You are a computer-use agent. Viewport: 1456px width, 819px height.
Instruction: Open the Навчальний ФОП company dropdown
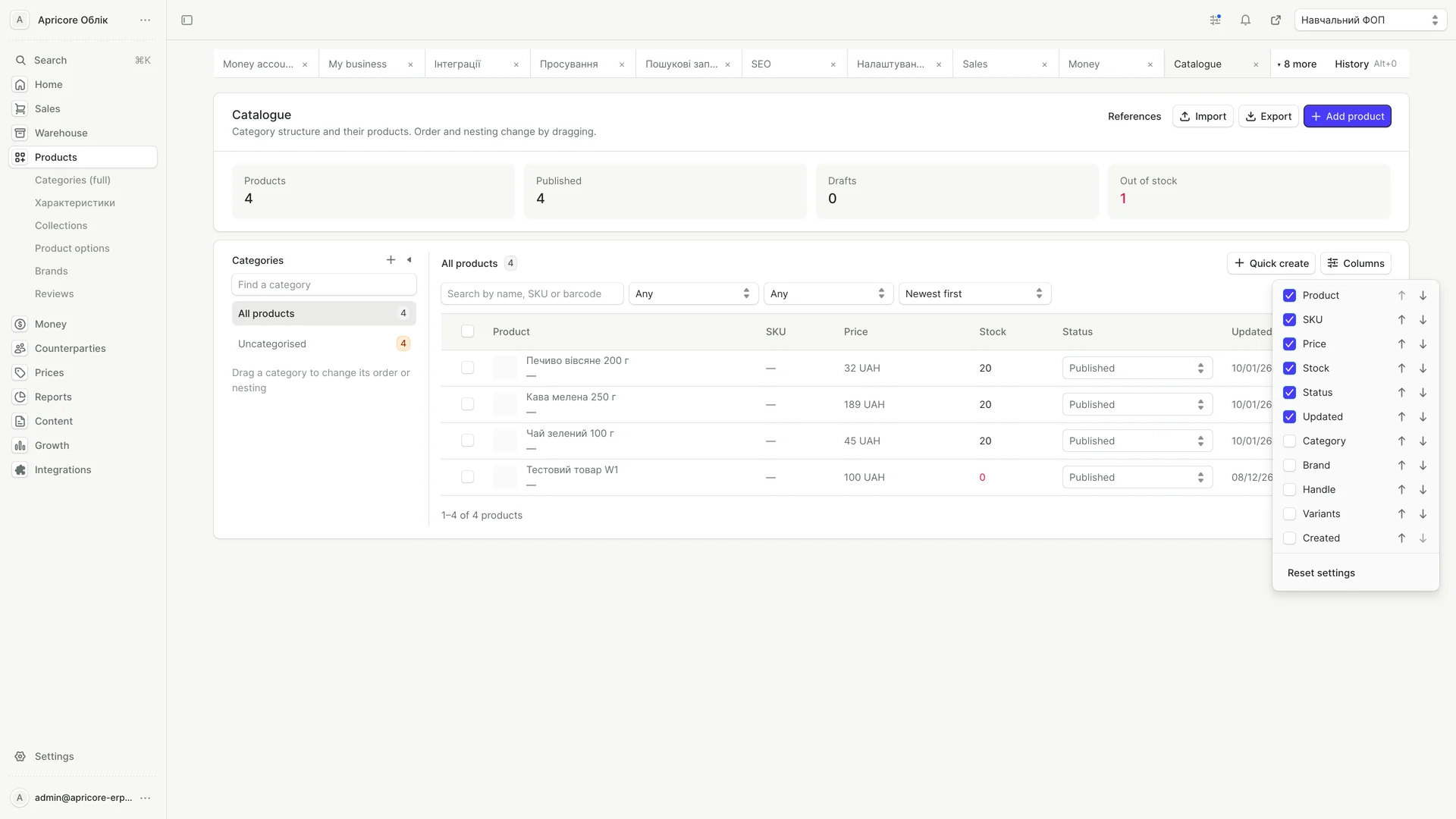(1370, 20)
